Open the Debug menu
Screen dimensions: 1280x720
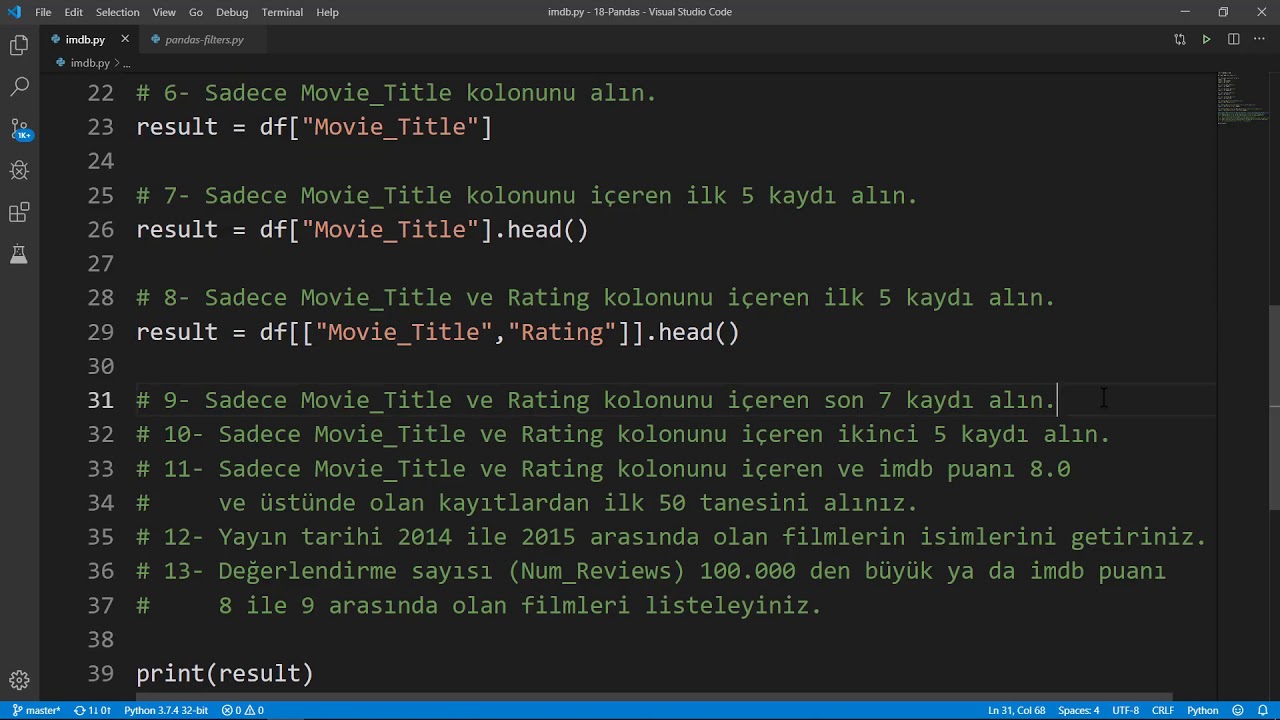coord(232,12)
